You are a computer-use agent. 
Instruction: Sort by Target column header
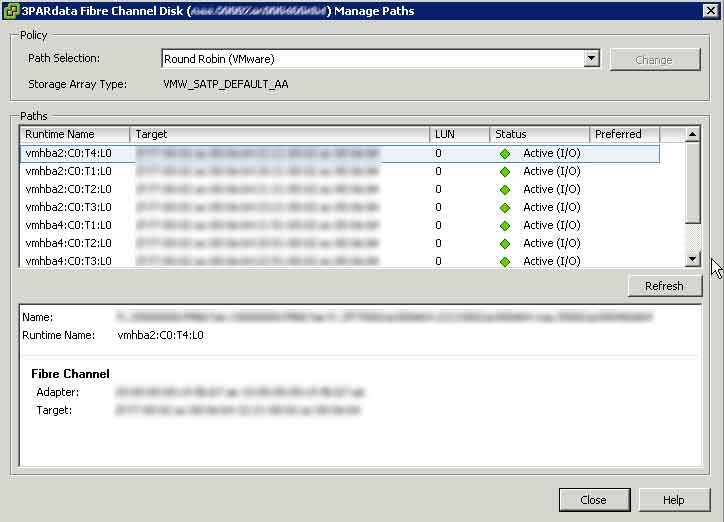tap(280, 134)
